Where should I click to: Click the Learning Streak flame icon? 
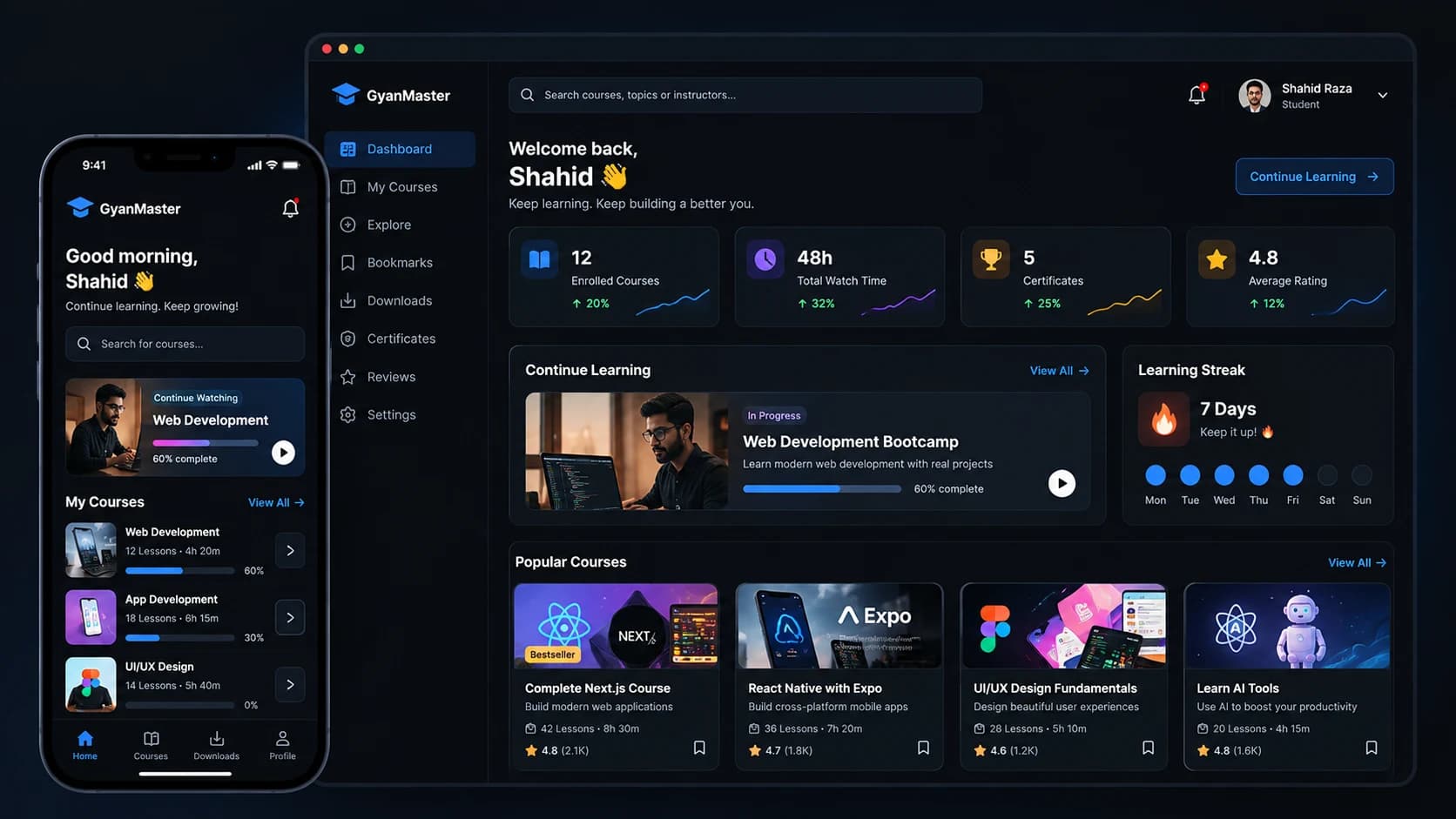click(1163, 420)
